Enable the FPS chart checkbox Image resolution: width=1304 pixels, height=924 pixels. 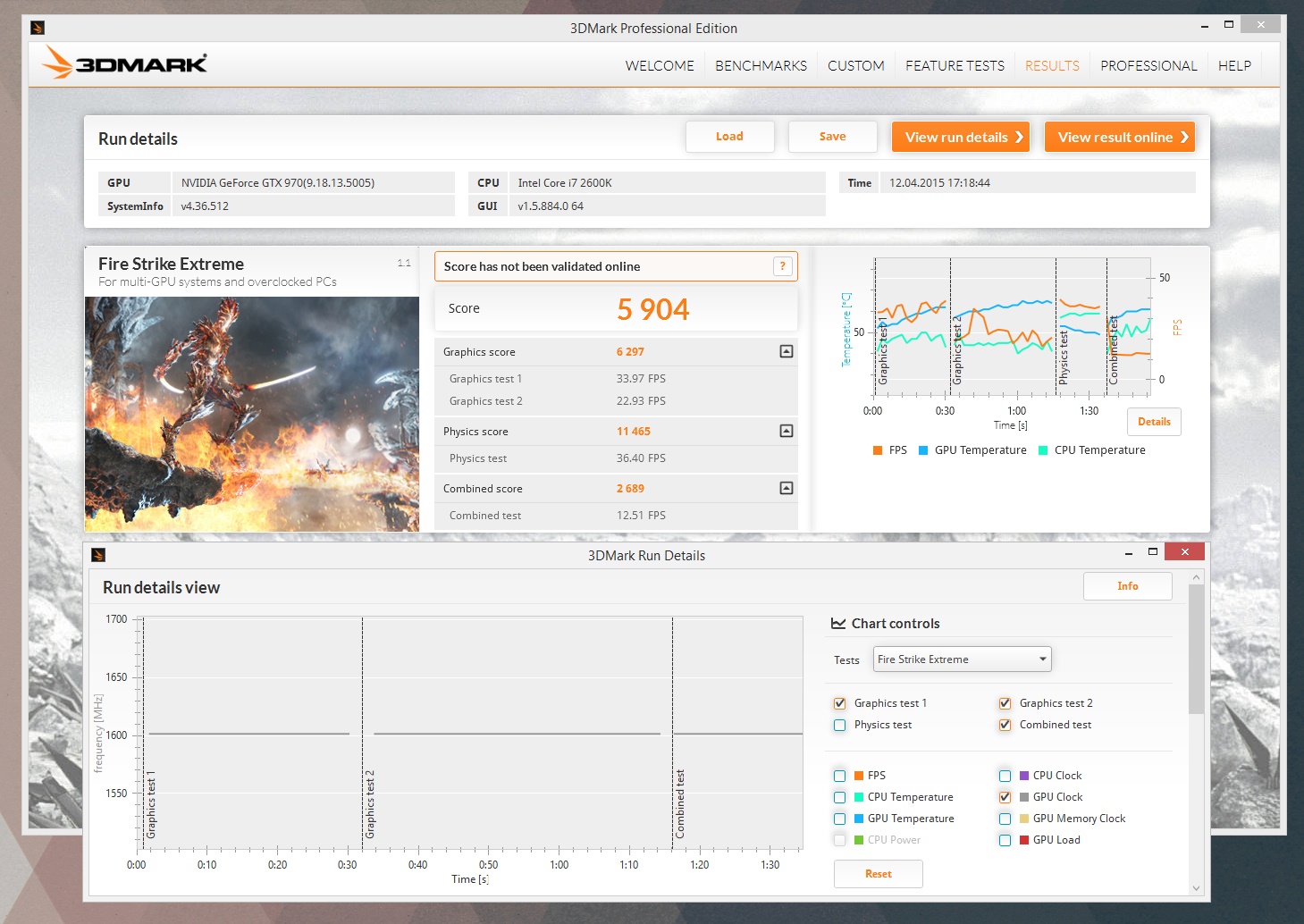[x=839, y=776]
